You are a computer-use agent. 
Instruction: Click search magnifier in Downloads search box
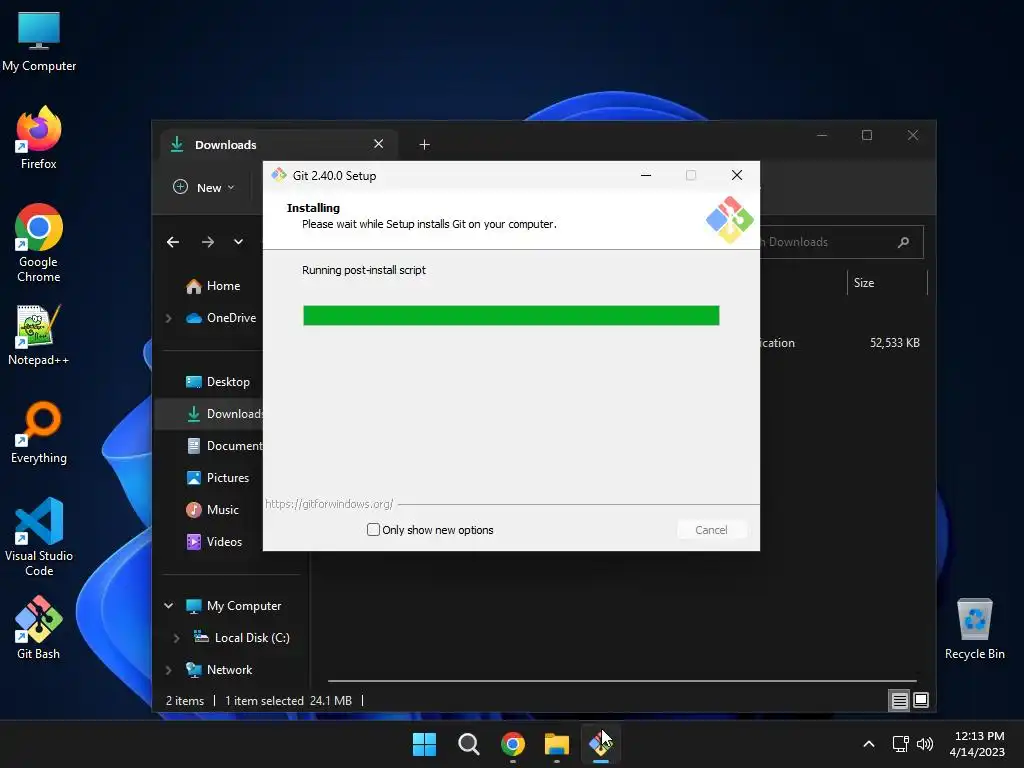[903, 242]
